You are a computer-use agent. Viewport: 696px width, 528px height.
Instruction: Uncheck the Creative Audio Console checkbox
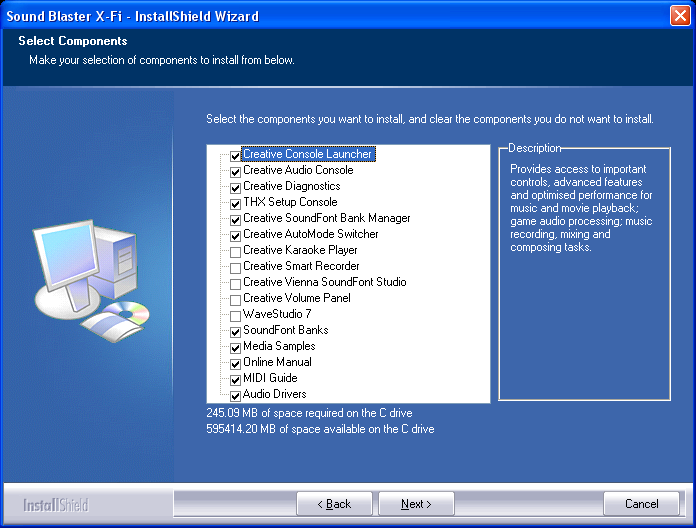(x=235, y=172)
